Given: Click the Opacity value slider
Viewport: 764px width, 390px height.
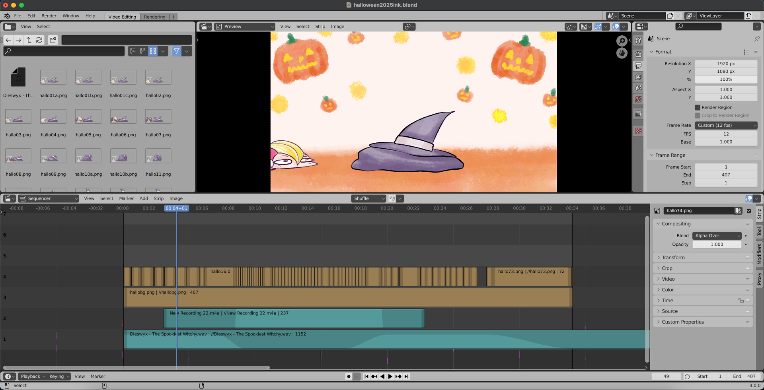Looking at the screenshot, I should click(x=717, y=244).
